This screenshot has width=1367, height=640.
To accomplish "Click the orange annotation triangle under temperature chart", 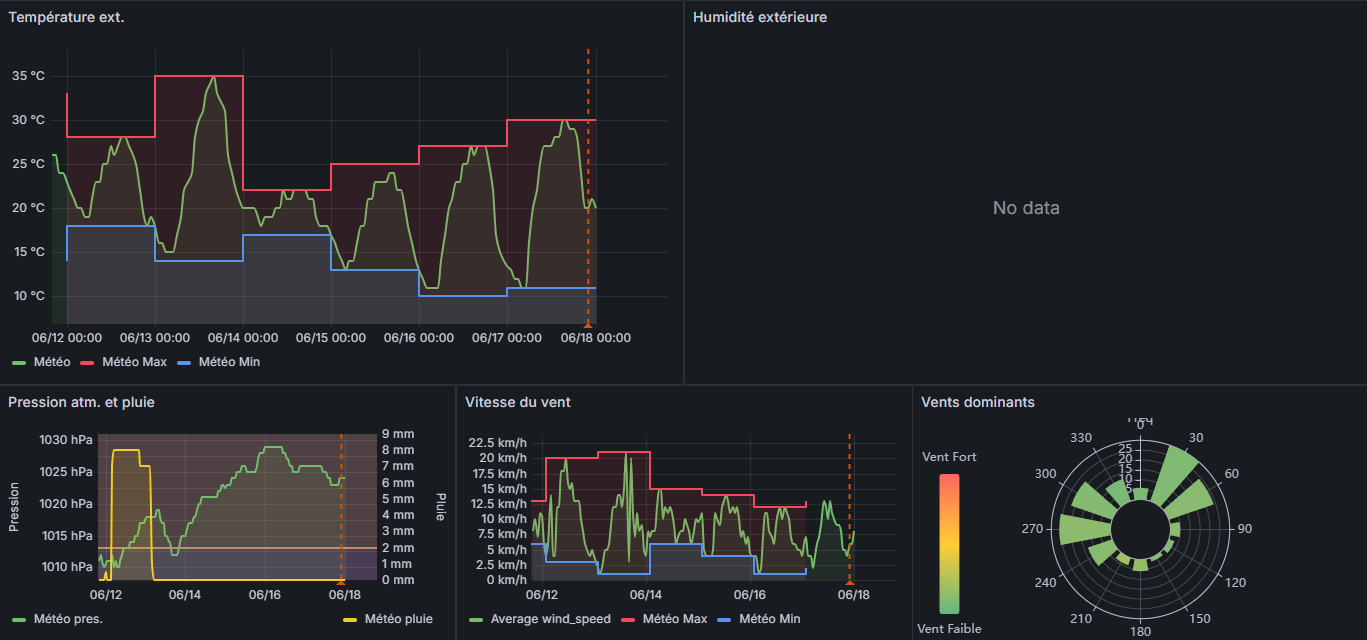I will click(588, 324).
